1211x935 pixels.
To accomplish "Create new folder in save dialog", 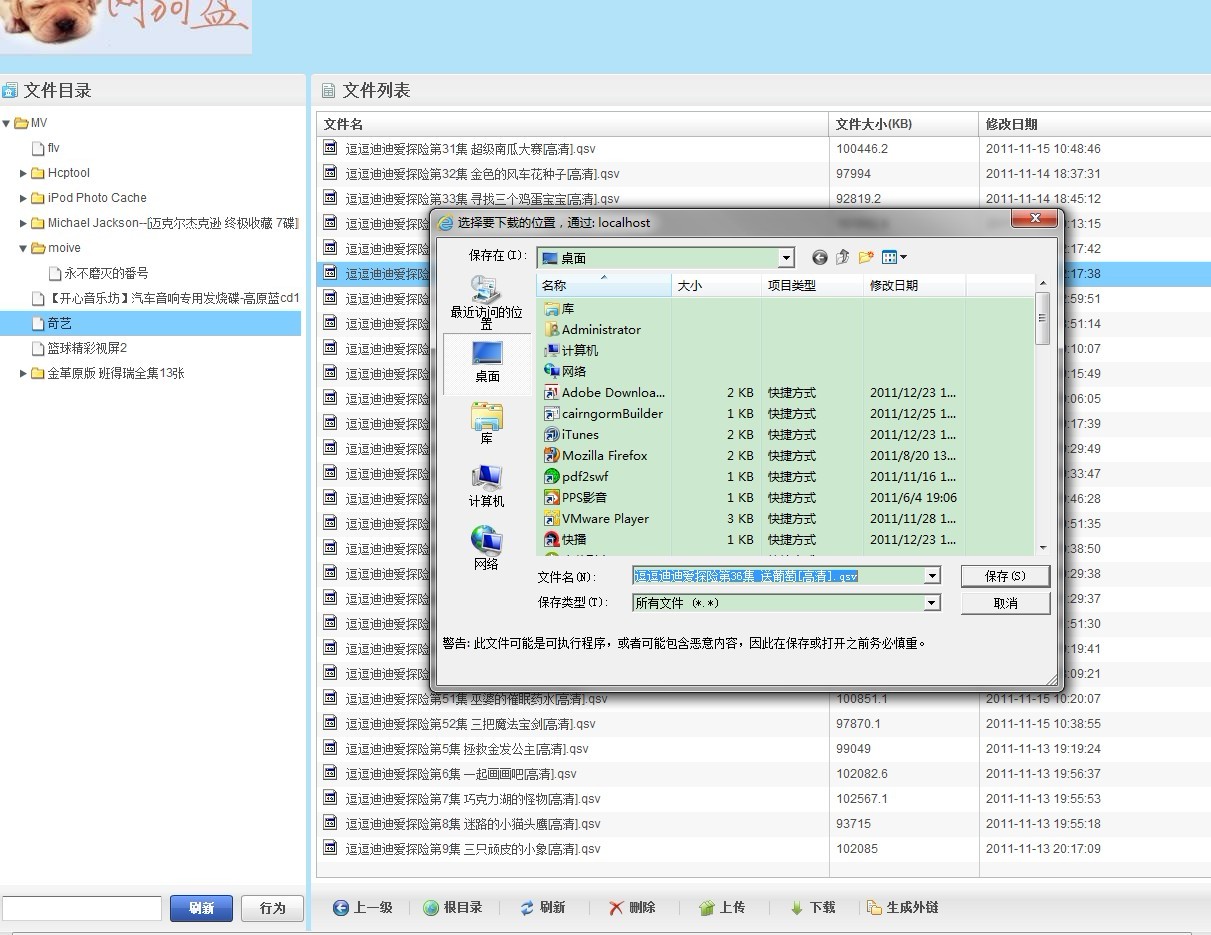I will tap(866, 258).
